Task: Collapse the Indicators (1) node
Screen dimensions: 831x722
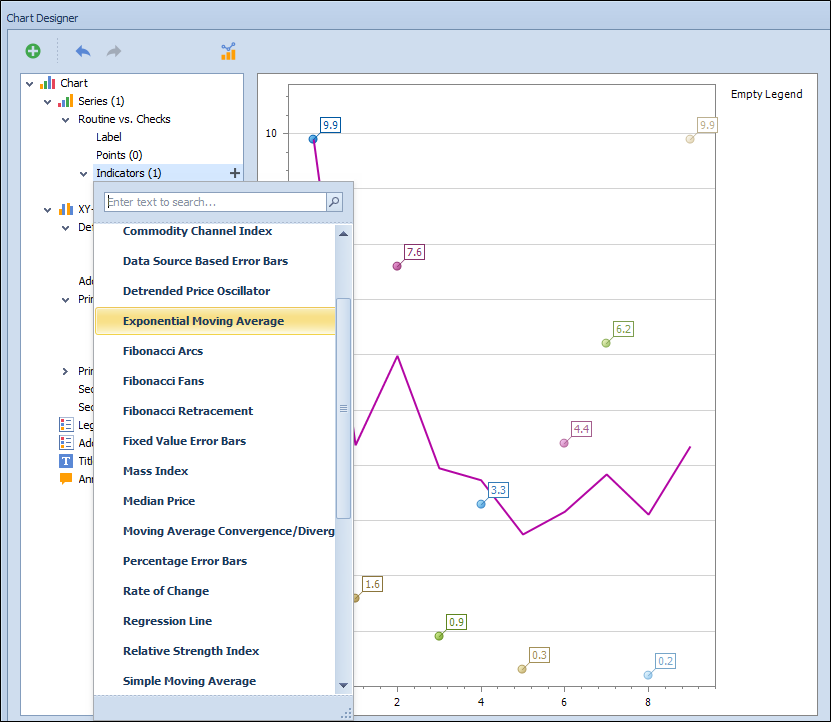Action: 84,174
